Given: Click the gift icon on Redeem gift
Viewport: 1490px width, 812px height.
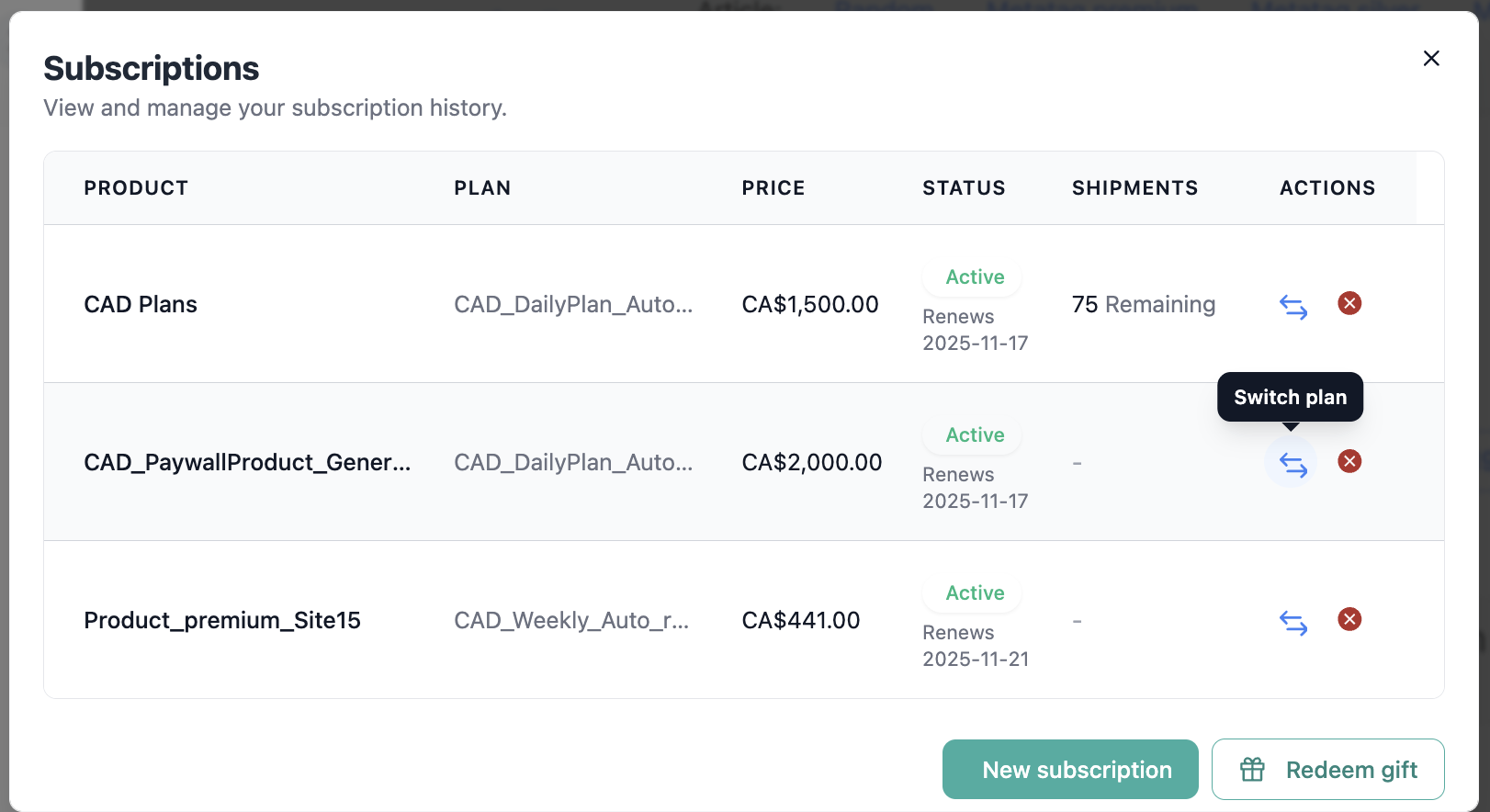Looking at the screenshot, I should pos(1252,770).
